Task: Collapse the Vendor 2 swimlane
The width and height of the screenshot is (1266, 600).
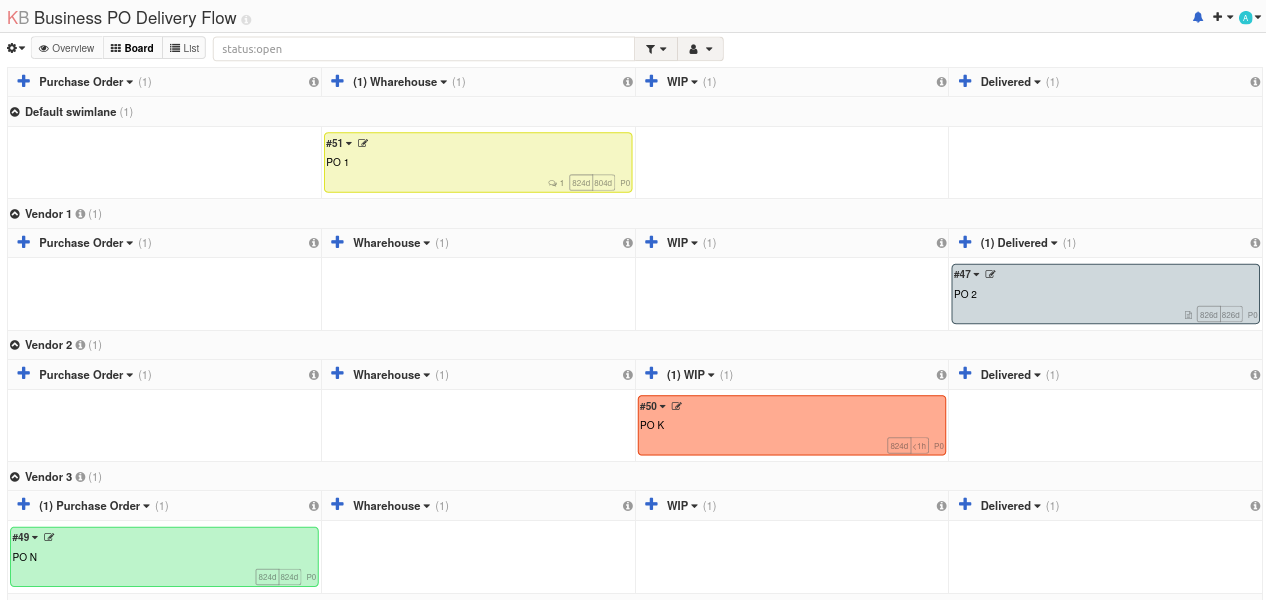Action: pos(15,345)
